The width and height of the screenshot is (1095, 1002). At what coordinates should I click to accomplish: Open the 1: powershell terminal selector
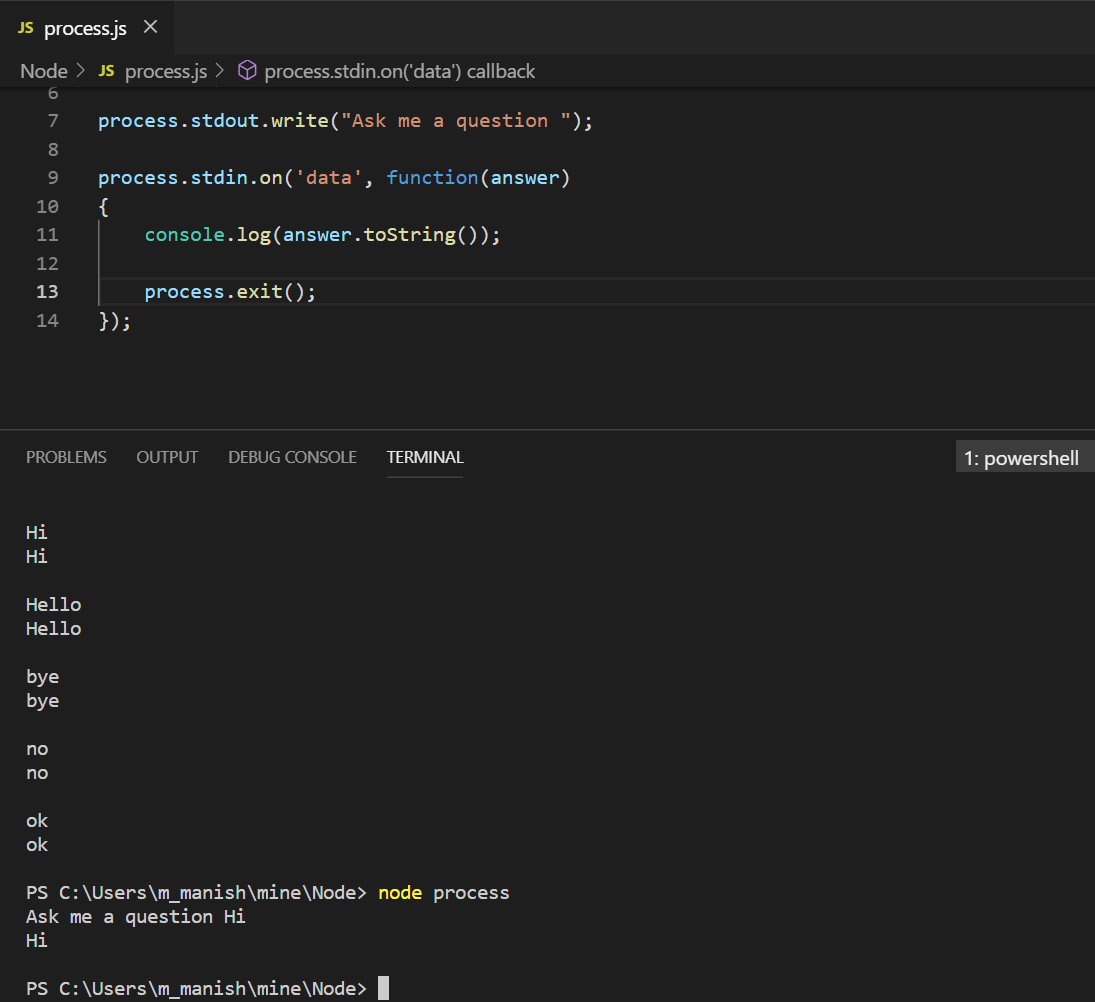(x=1023, y=456)
